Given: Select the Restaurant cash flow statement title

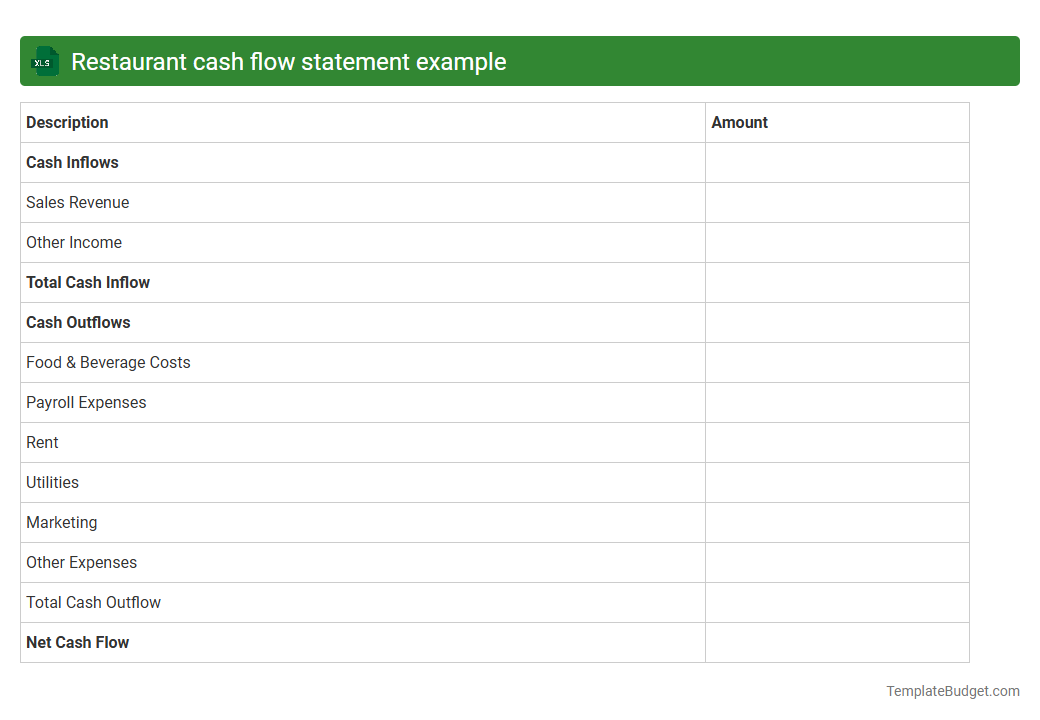Looking at the screenshot, I should click(289, 61).
